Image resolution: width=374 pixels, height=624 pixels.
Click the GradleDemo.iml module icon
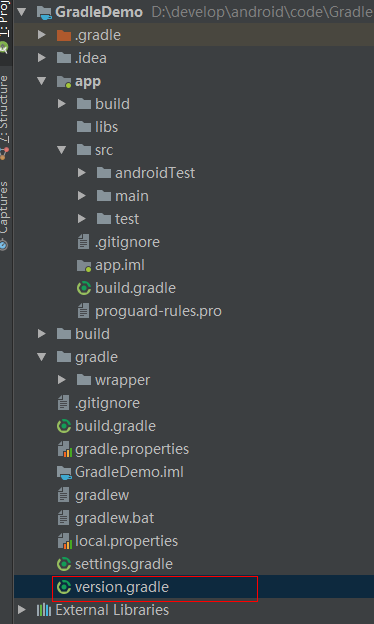(64, 472)
